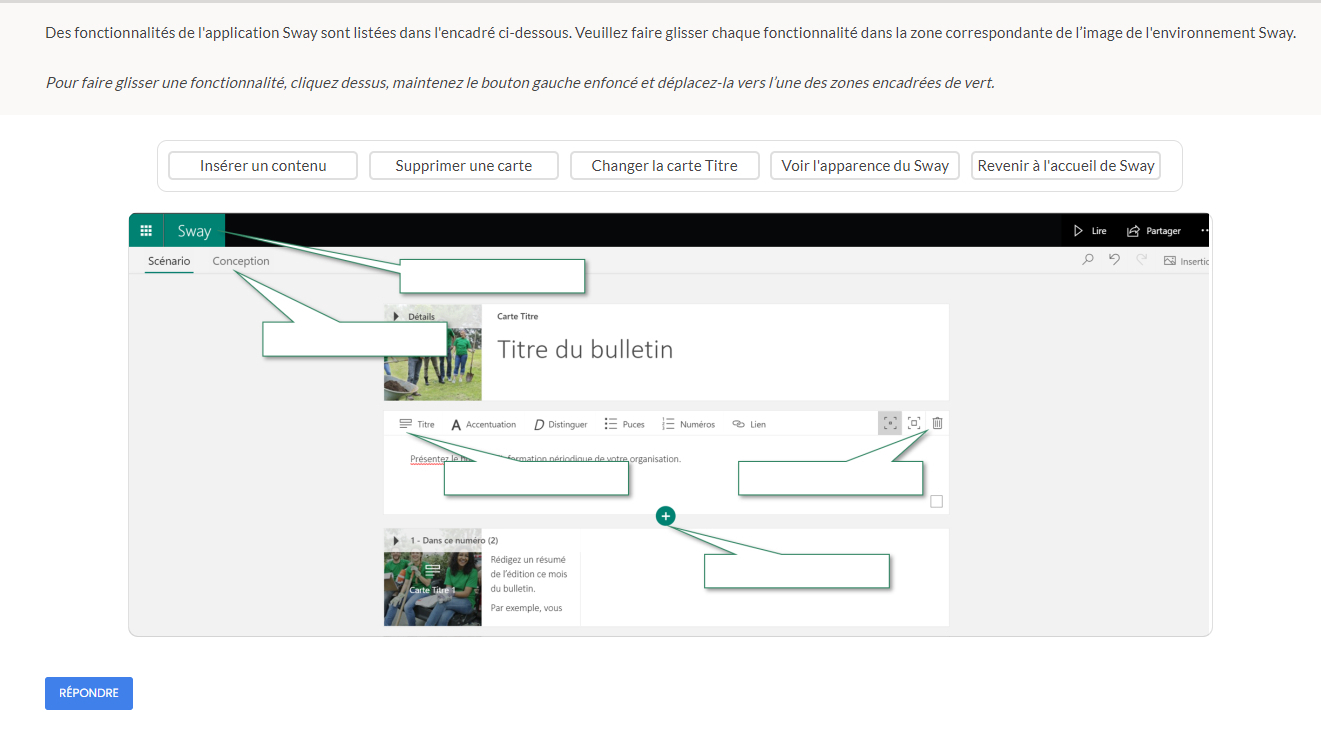The height and width of the screenshot is (736, 1321).
Task: Click the undo arrow icon
Action: (x=1114, y=260)
